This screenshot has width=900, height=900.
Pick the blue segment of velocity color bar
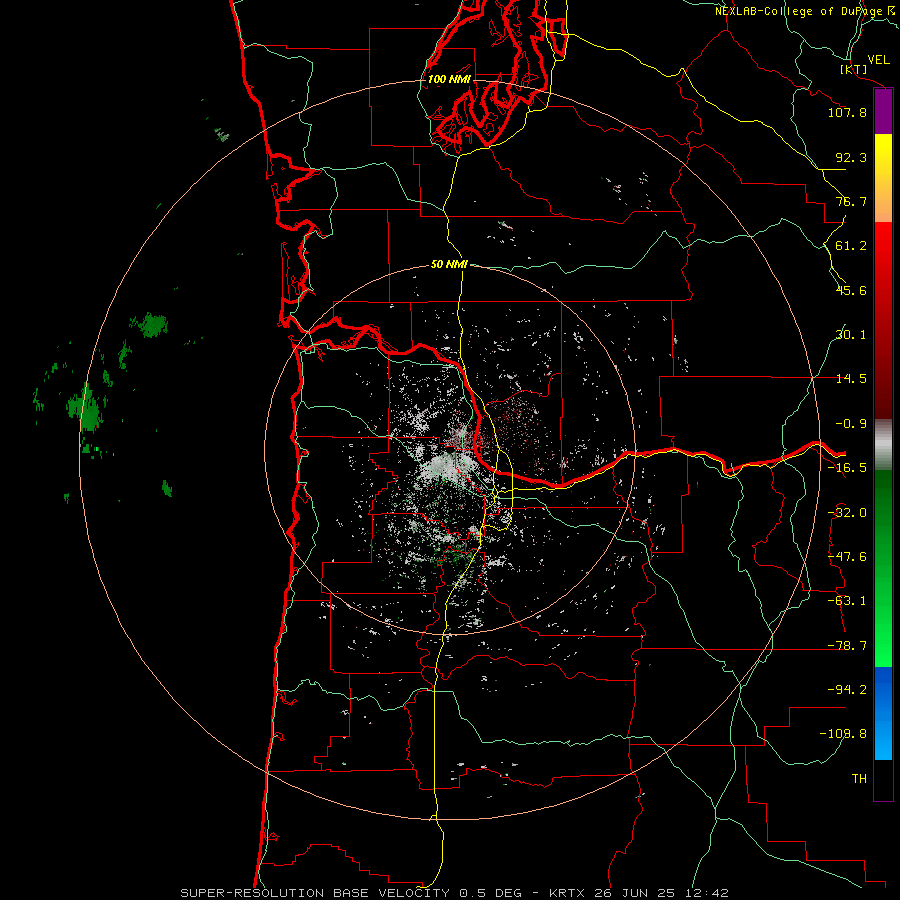[883, 713]
